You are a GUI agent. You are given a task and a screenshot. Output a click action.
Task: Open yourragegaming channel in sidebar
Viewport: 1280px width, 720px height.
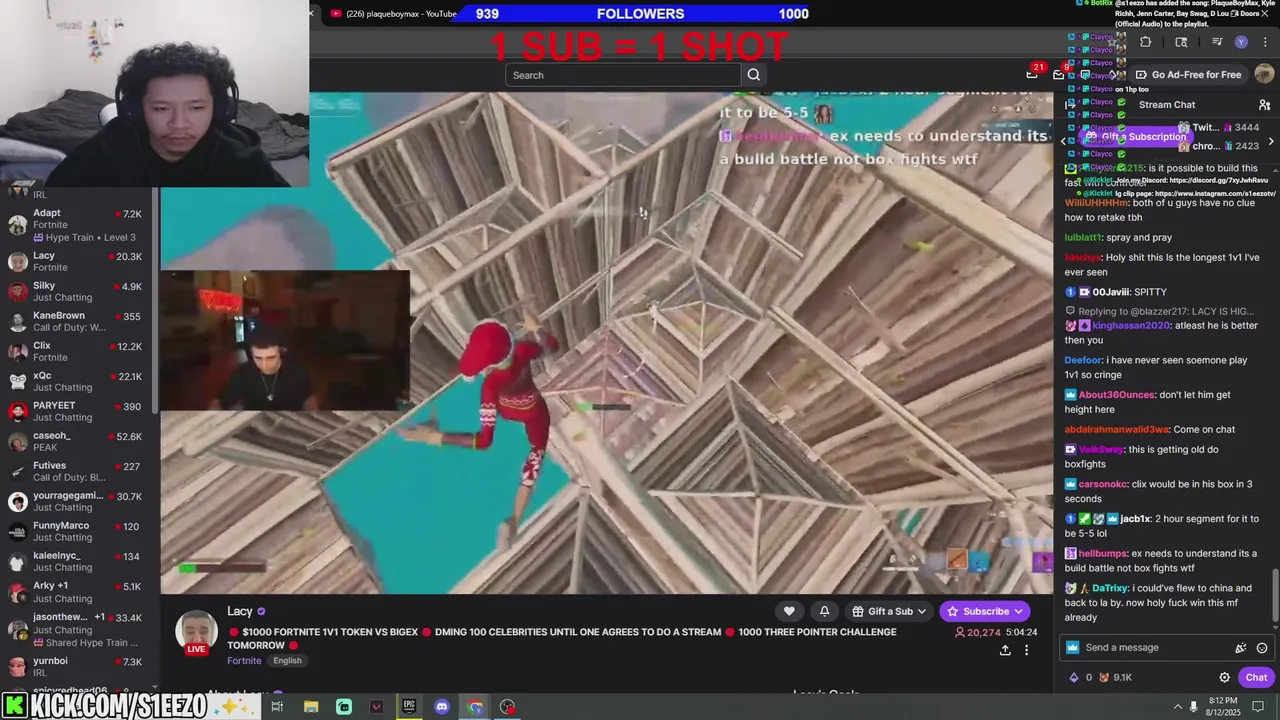(x=78, y=501)
